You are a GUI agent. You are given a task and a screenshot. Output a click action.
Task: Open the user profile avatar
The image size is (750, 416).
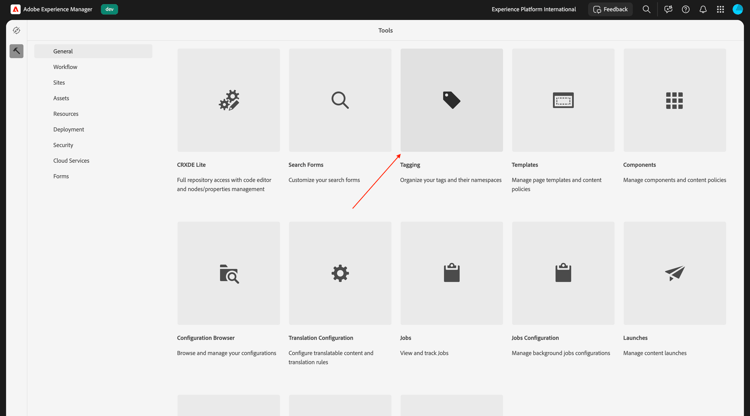tap(738, 9)
